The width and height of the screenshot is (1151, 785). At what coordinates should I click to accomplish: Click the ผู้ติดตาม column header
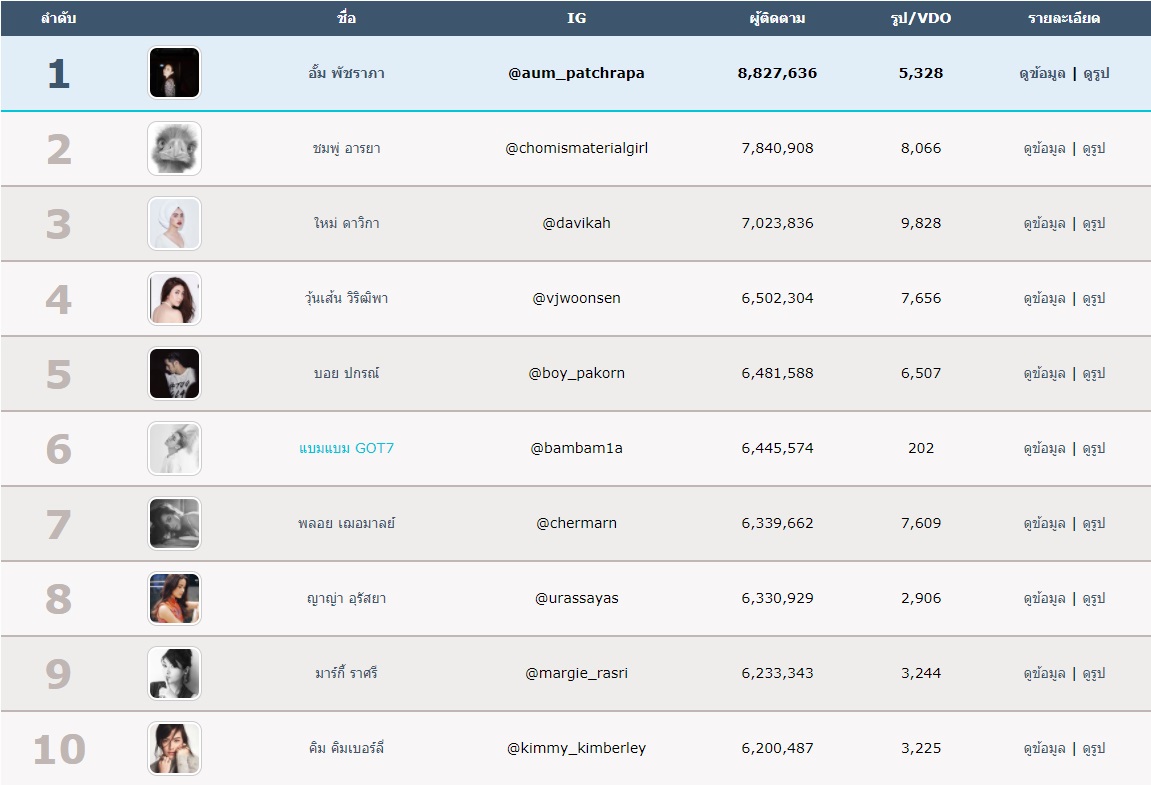click(x=777, y=18)
